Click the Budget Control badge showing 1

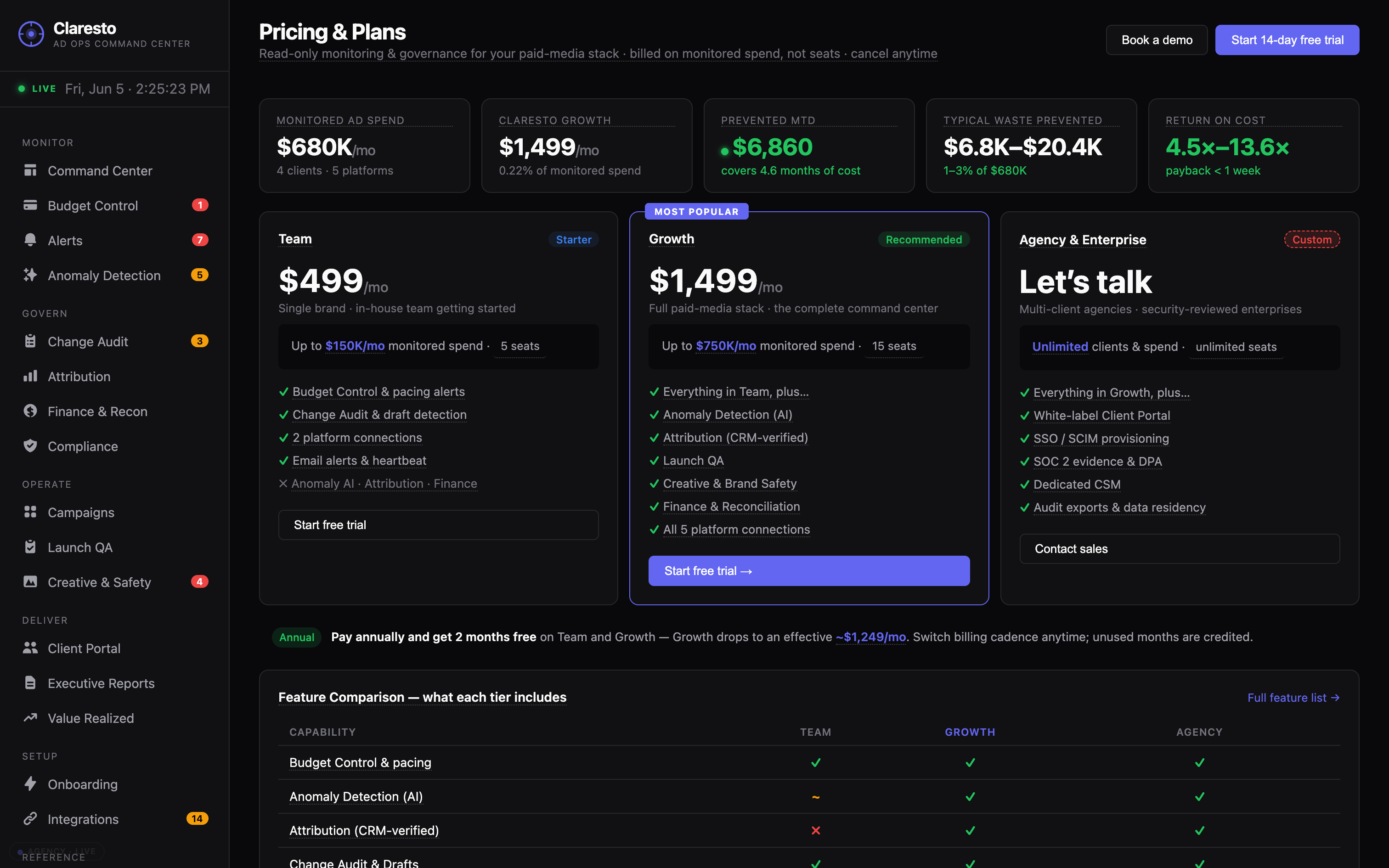point(200,205)
